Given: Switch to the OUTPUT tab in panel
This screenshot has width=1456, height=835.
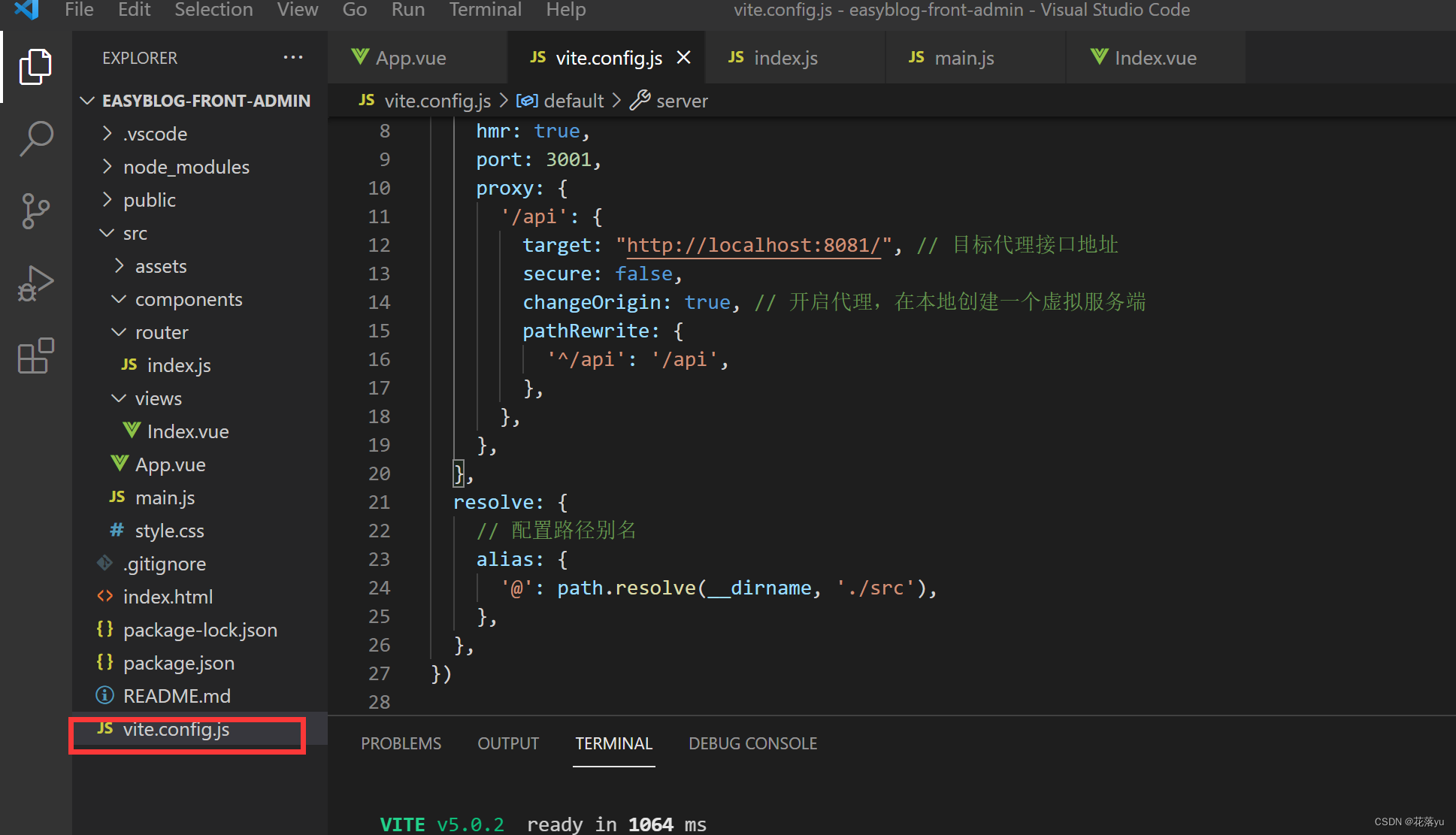Looking at the screenshot, I should (x=508, y=742).
